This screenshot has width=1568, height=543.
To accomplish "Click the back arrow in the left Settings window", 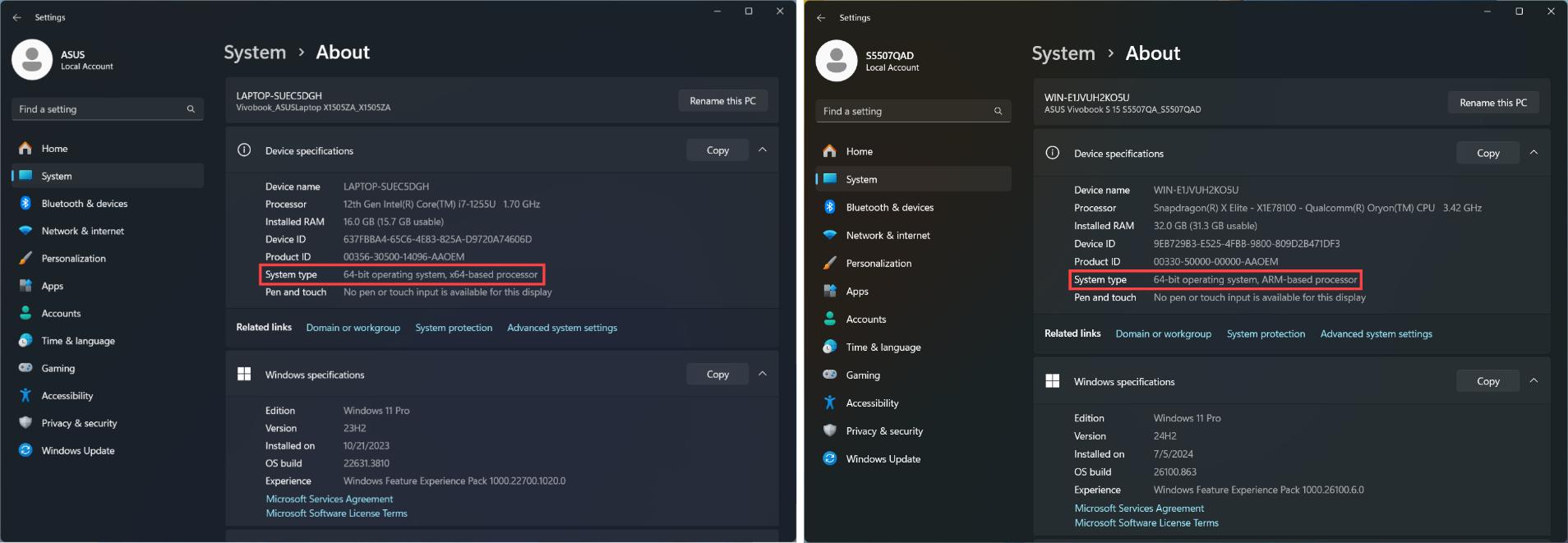I will pyautogui.click(x=17, y=17).
